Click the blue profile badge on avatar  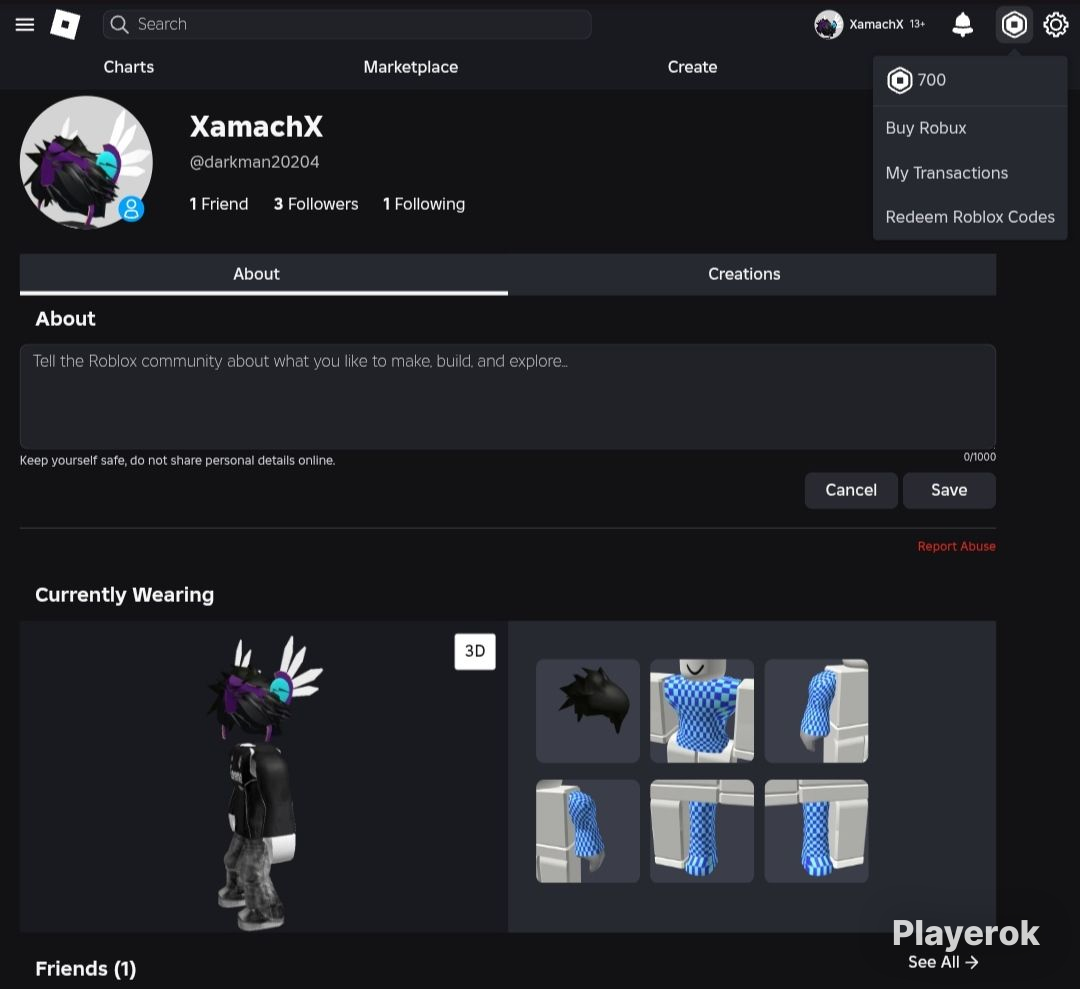131,208
